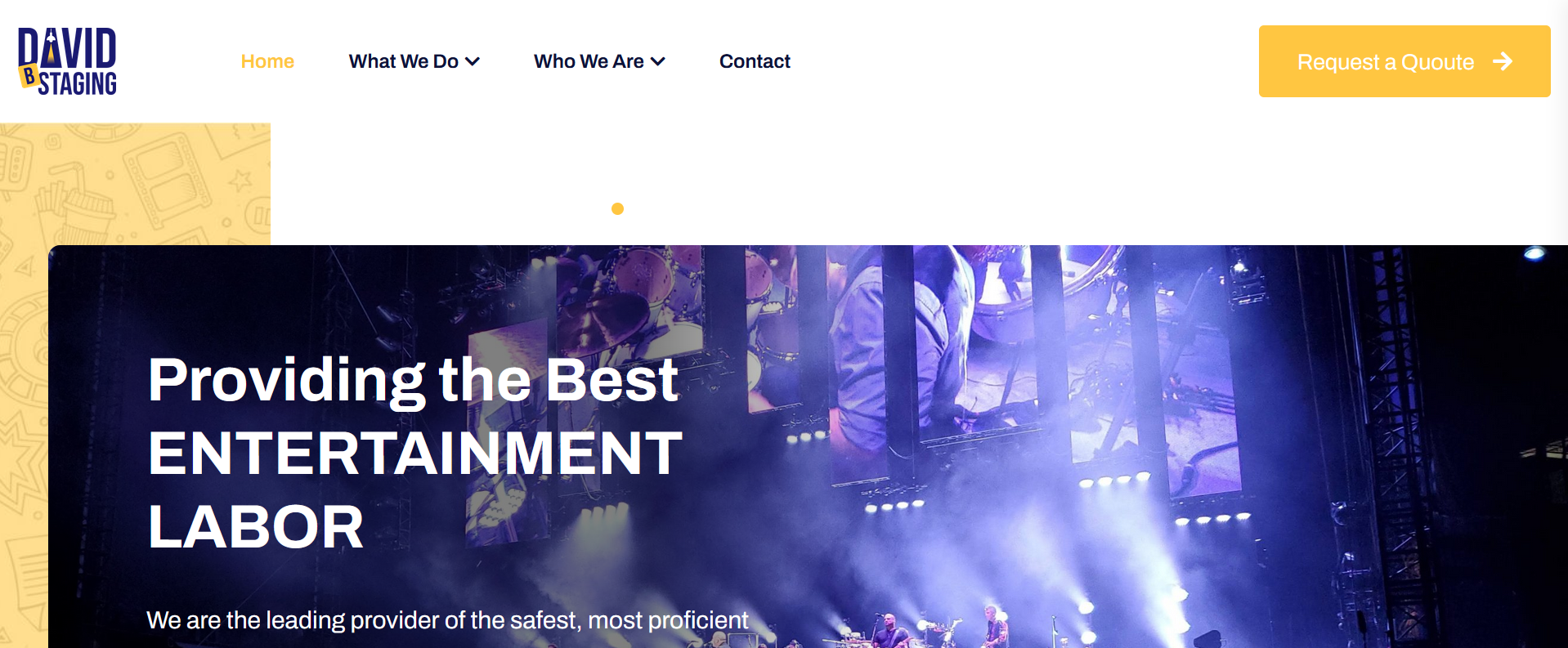This screenshot has height=648, width=1568.
Task: Click the leading provider subtitle text
Action: [x=447, y=620]
